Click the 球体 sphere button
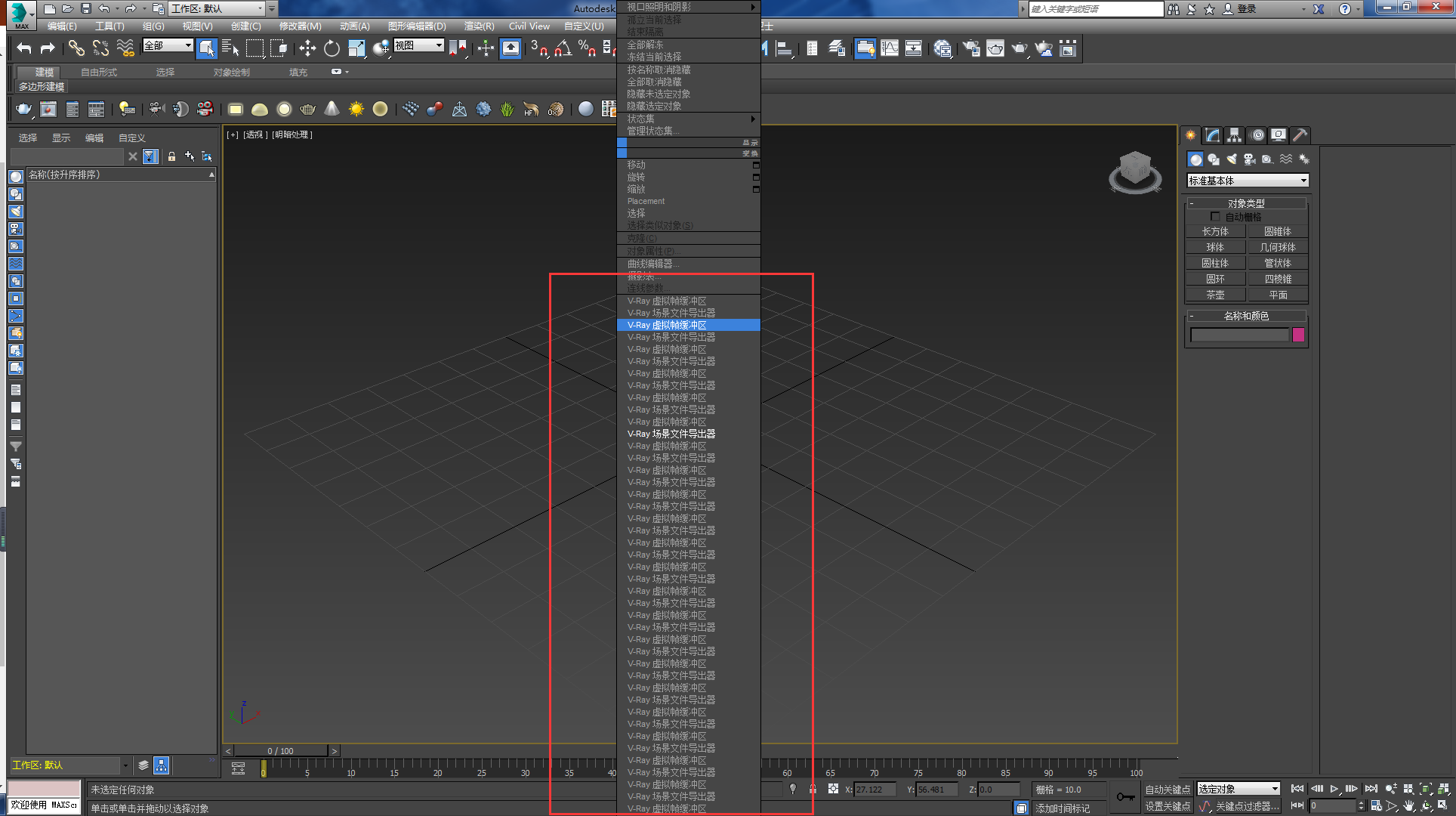Viewport: 1456px width, 816px height. pos(1215,247)
